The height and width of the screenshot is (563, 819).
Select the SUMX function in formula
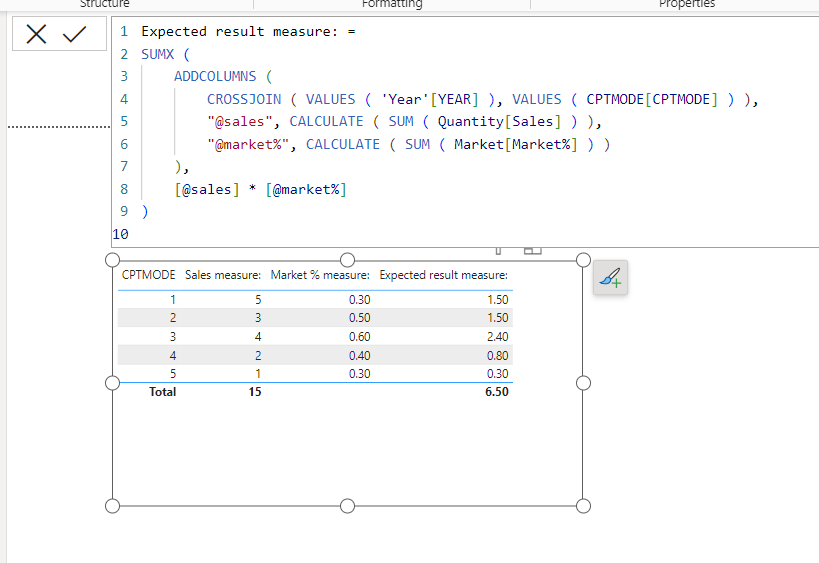[x=157, y=54]
